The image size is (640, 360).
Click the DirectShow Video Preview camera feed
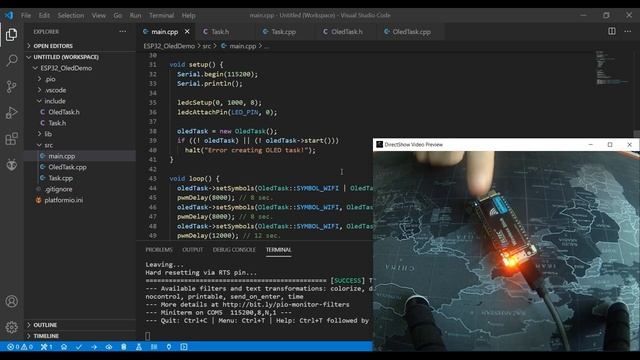tap(506, 251)
